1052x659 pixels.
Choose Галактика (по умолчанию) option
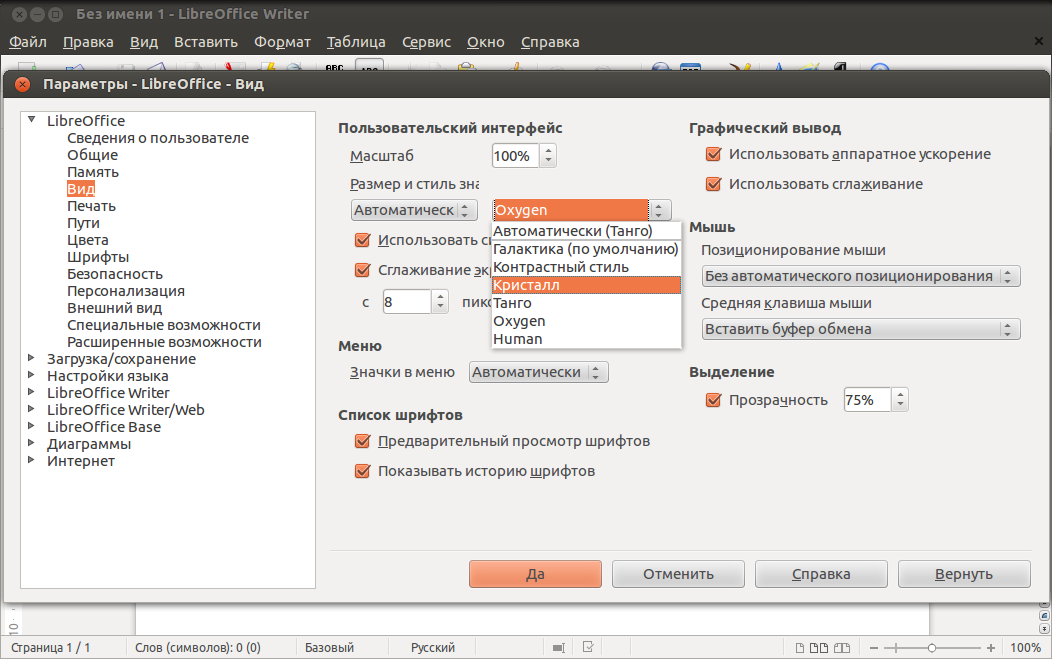pos(586,249)
